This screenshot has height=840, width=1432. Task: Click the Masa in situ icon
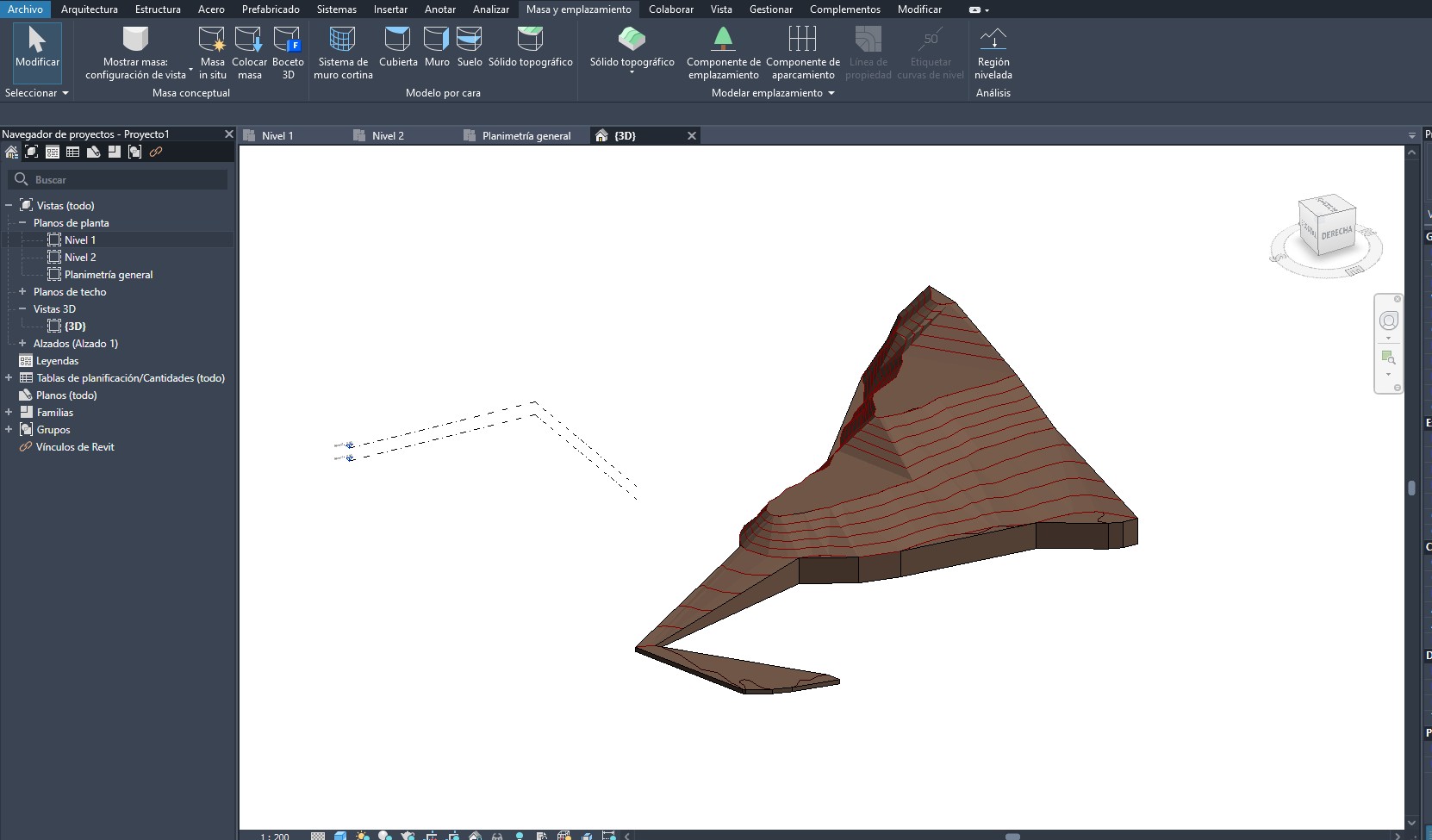click(212, 40)
